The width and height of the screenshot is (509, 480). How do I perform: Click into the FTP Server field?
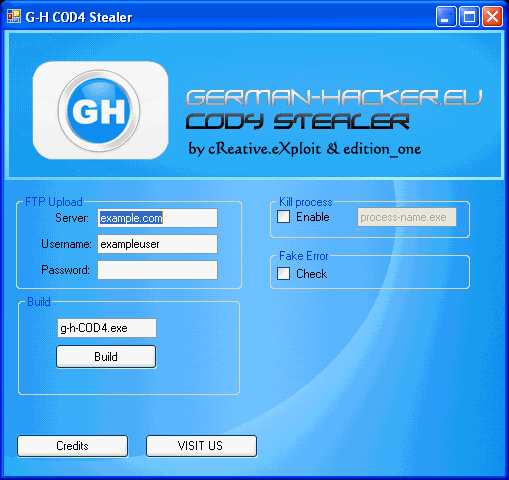[x=157, y=218]
